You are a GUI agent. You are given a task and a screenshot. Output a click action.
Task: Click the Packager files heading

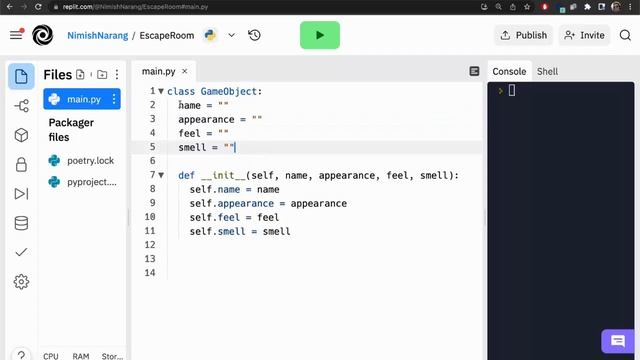(71, 130)
